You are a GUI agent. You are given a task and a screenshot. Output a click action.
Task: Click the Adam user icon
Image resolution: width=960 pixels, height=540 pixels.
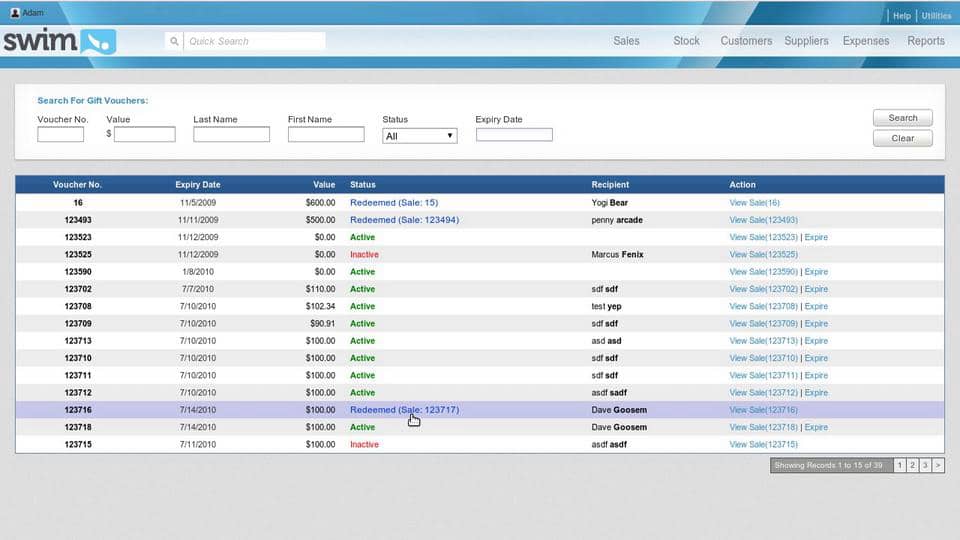pyautogui.click(x=15, y=12)
